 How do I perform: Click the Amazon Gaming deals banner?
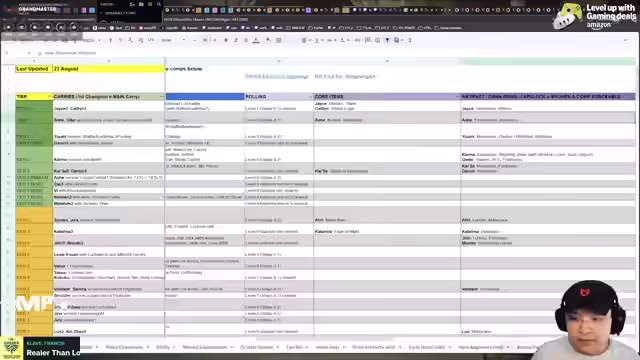595,16
